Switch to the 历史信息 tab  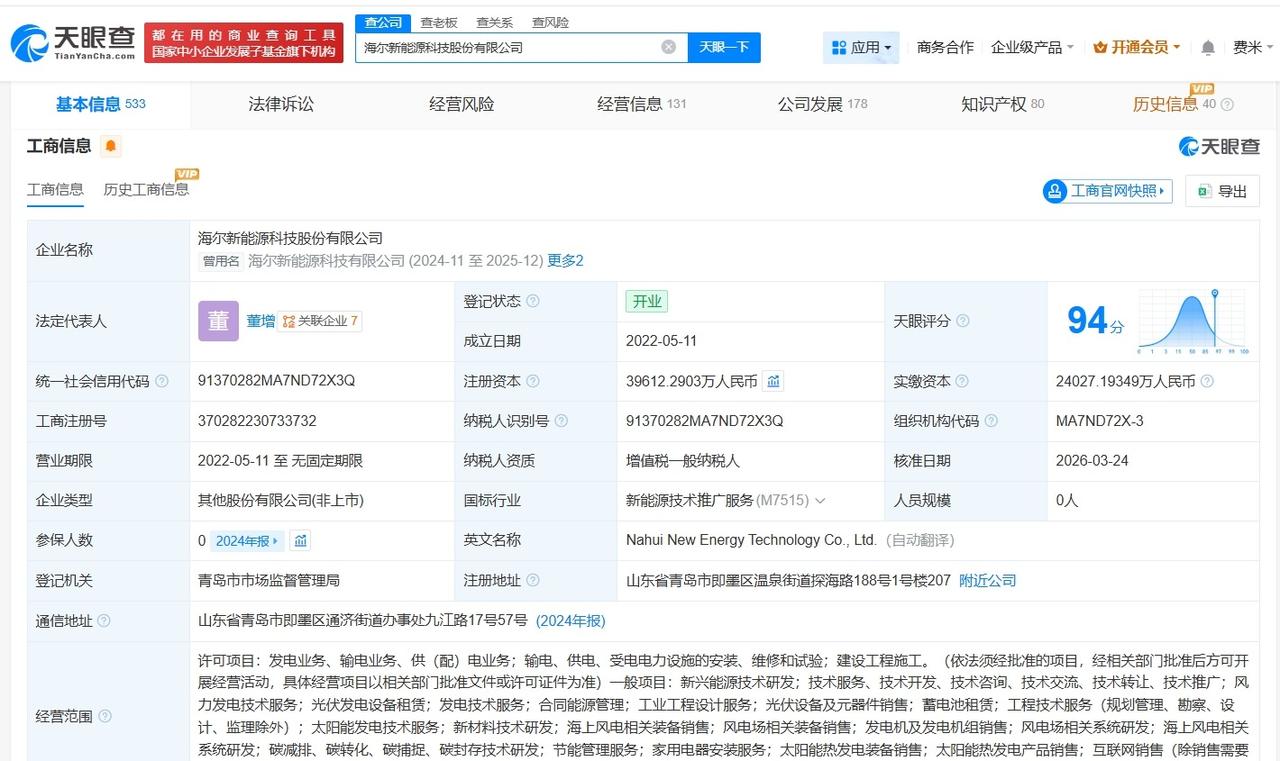click(1165, 104)
